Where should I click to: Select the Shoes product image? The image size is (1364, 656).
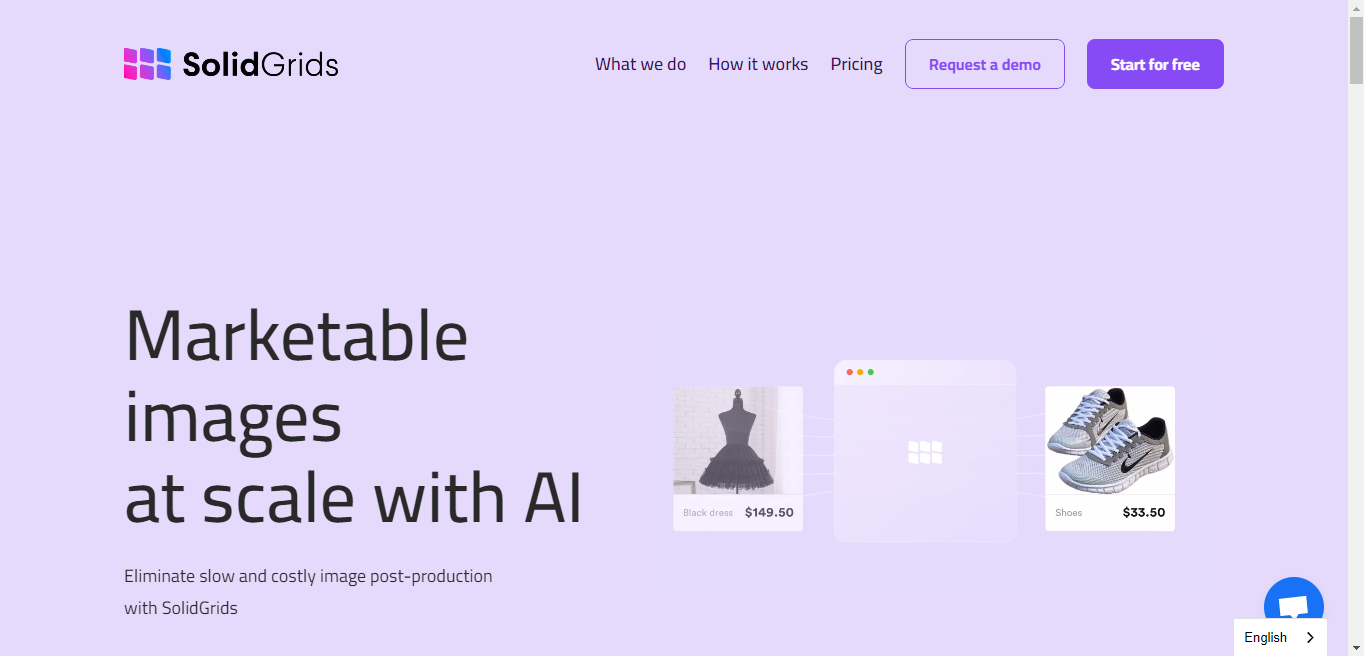1110,440
